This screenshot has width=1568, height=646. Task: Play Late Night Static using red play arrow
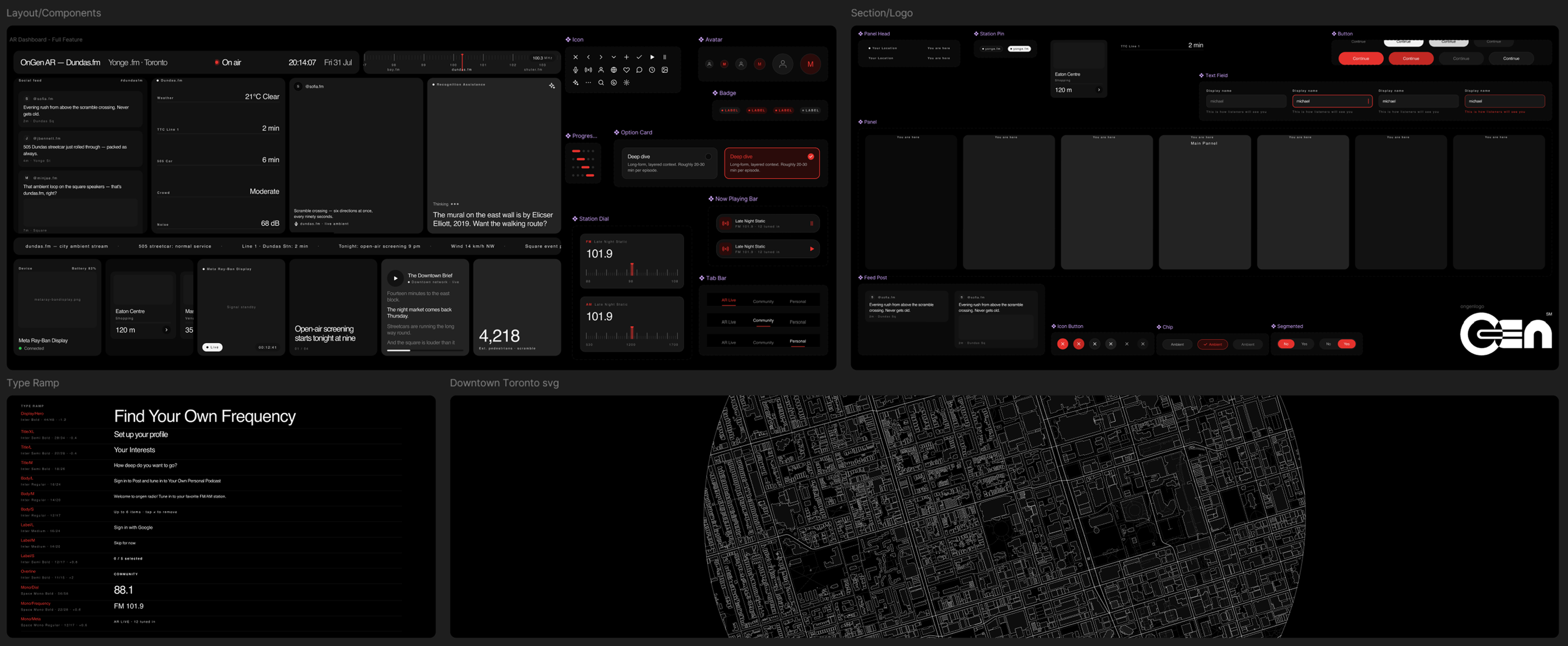pos(811,249)
